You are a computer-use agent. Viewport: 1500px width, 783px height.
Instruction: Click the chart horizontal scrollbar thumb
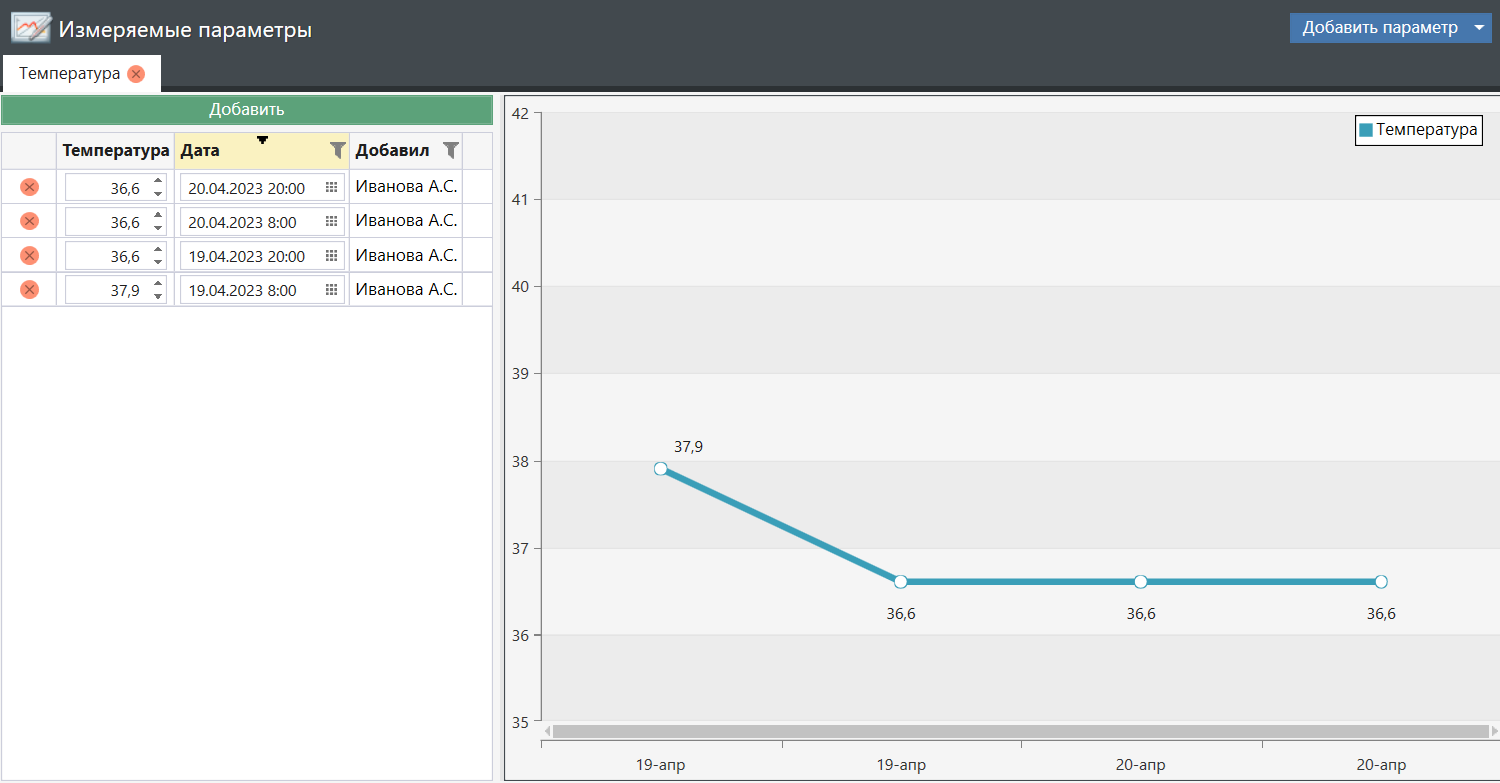click(1020, 731)
